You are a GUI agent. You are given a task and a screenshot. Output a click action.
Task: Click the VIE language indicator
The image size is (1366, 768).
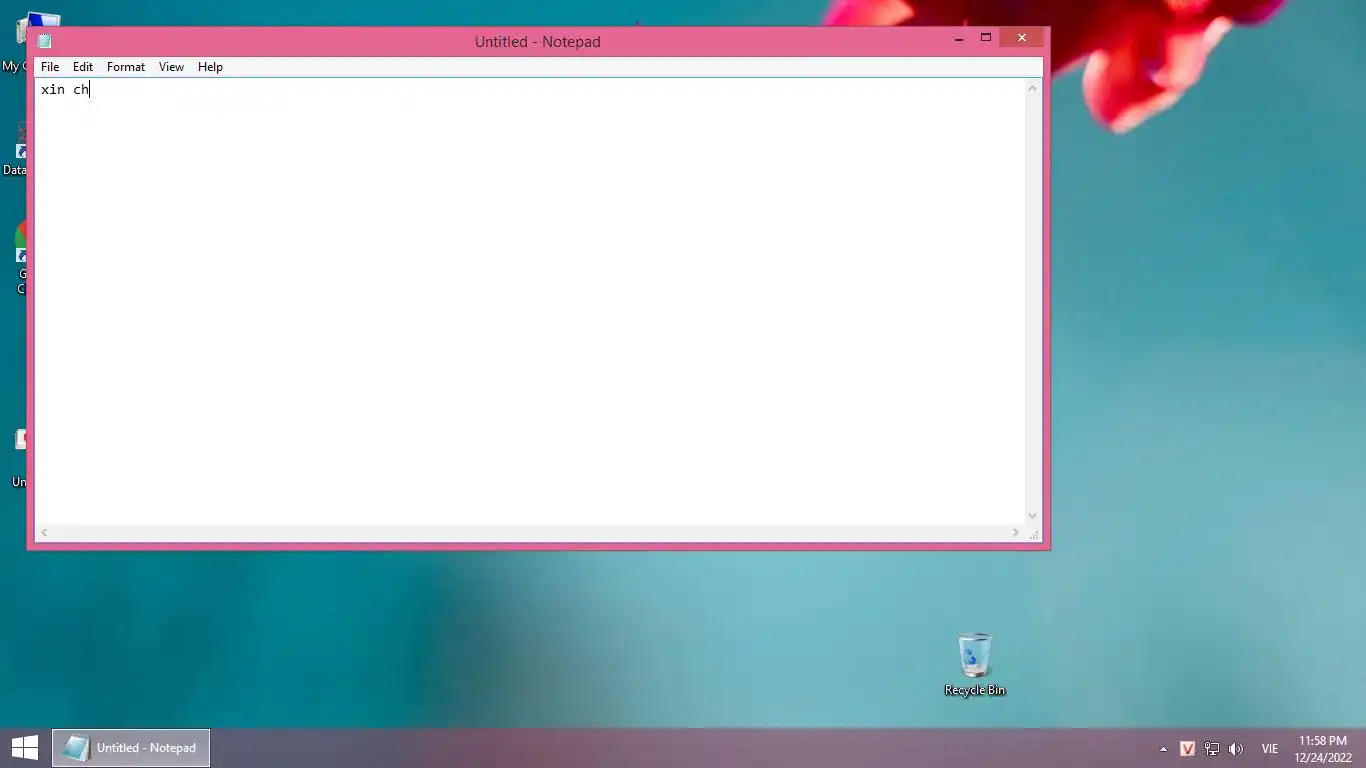[x=1270, y=749]
